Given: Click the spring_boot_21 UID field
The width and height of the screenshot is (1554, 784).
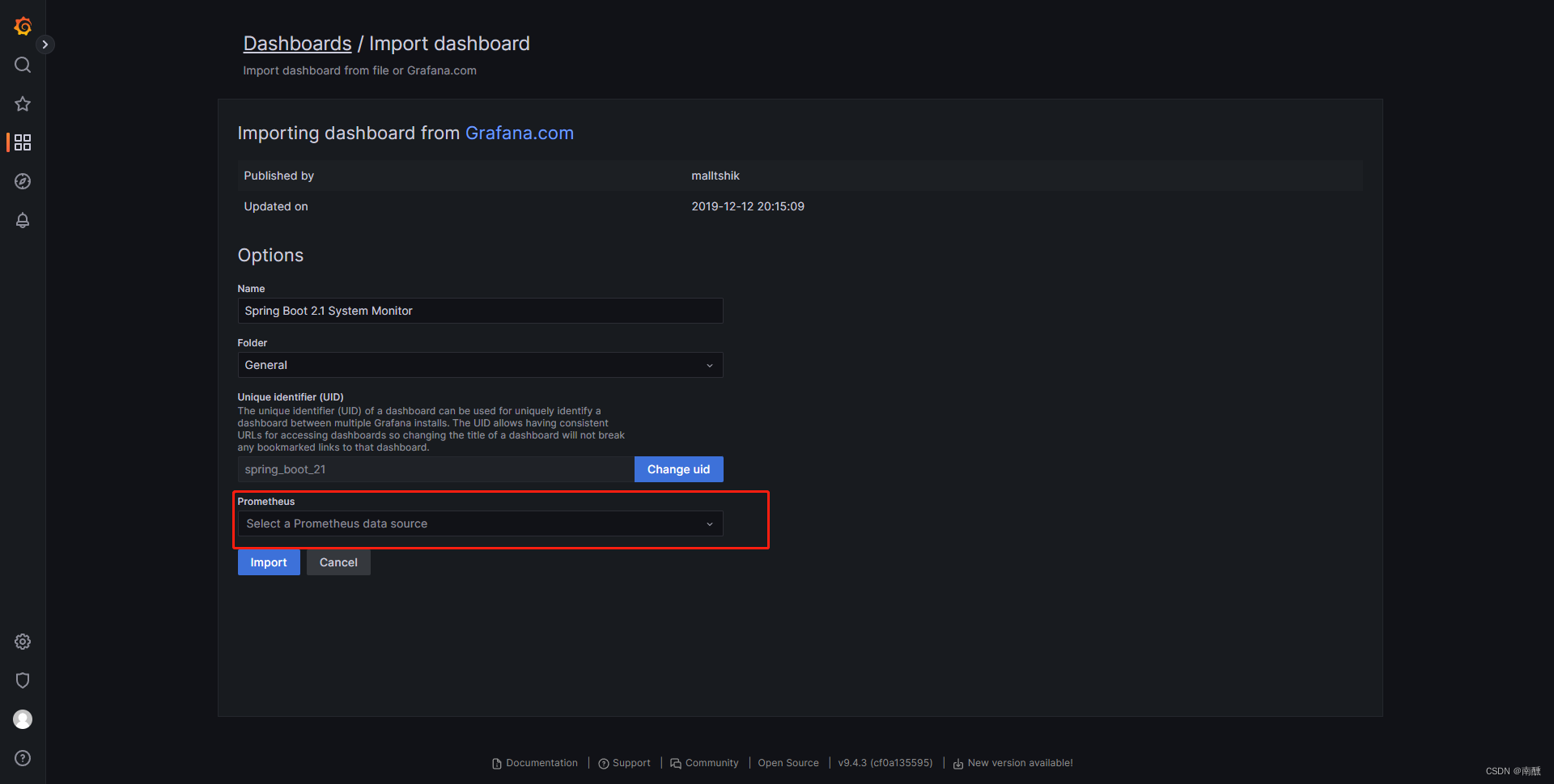Looking at the screenshot, I should pyautogui.click(x=435, y=469).
